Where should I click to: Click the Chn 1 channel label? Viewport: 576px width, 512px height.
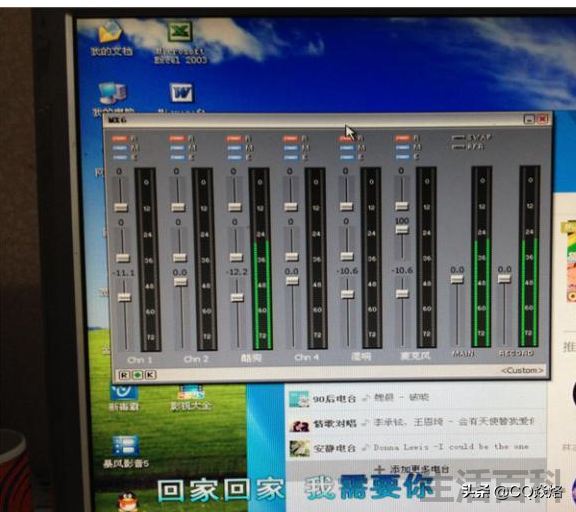coord(140,360)
